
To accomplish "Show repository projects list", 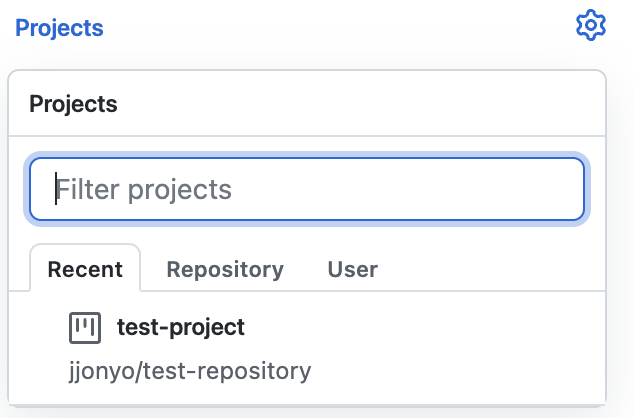I will point(225,269).
